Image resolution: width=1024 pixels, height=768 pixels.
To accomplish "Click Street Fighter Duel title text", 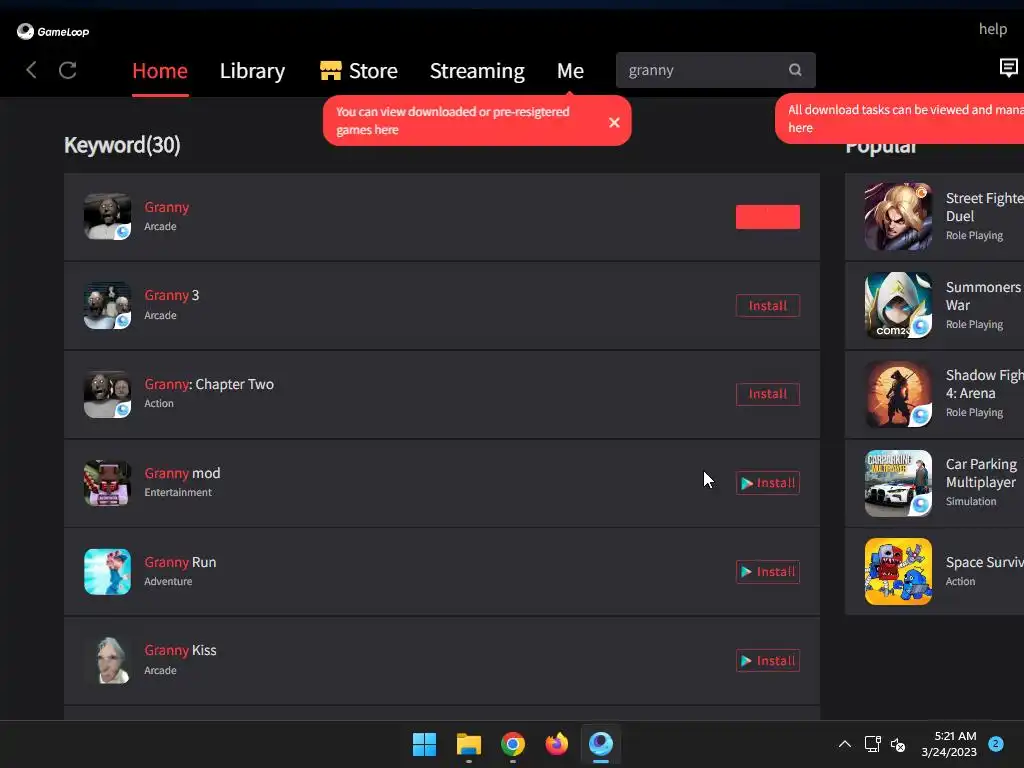I will (x=985, y=207).
